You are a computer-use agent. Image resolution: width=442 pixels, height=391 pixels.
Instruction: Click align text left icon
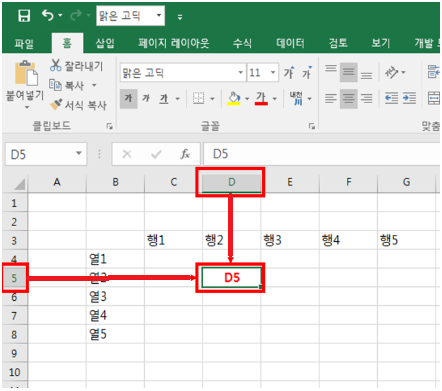coord(331,99)
